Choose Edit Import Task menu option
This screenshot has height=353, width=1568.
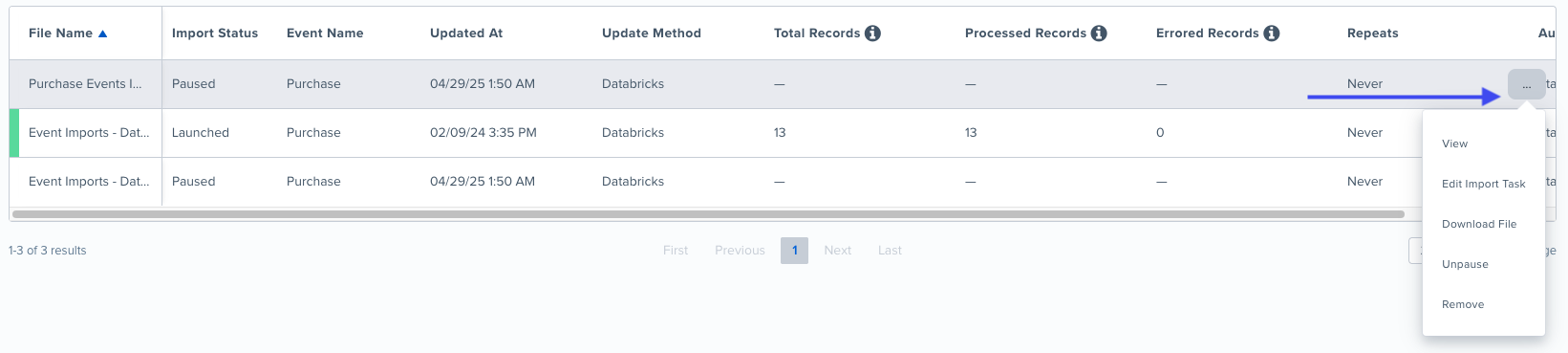(1483, 184)
